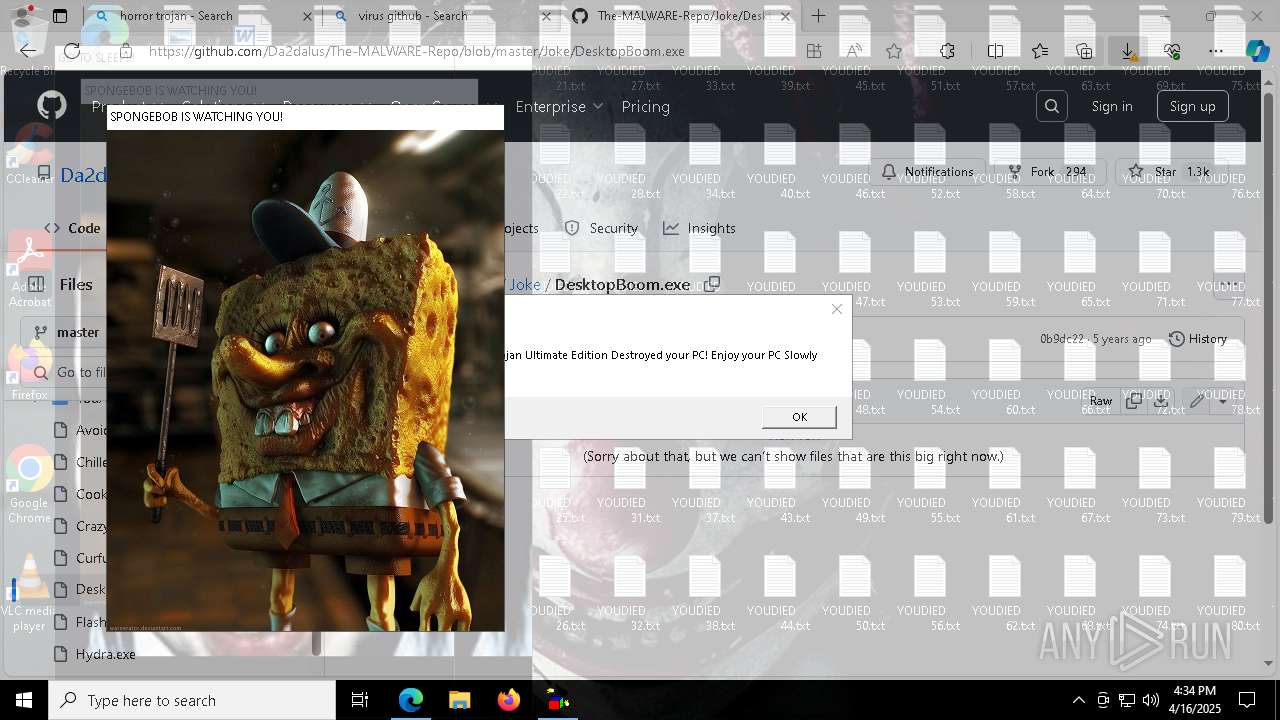The width and height of the screenshot is (1280, 720).
Task: Click the taskbar search box
Action: pos(192,700)
